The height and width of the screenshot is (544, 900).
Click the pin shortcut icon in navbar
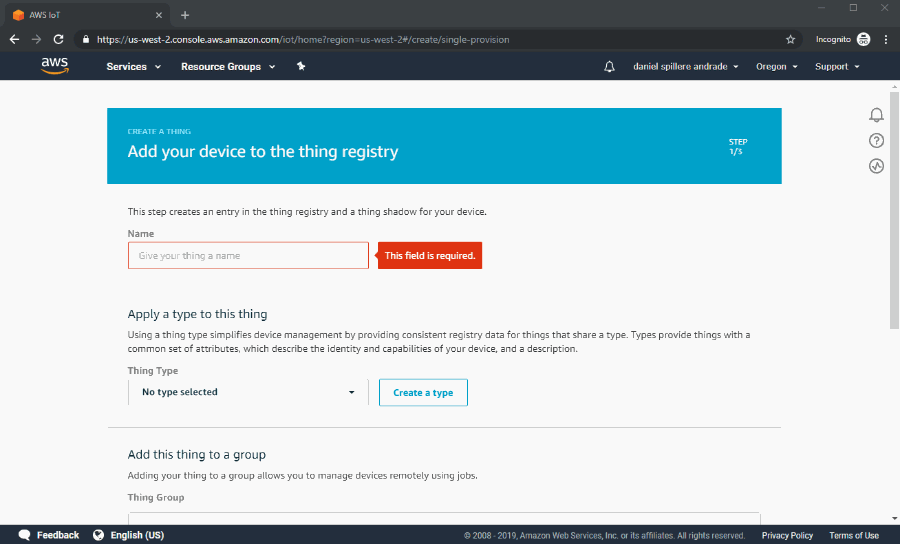301,67
